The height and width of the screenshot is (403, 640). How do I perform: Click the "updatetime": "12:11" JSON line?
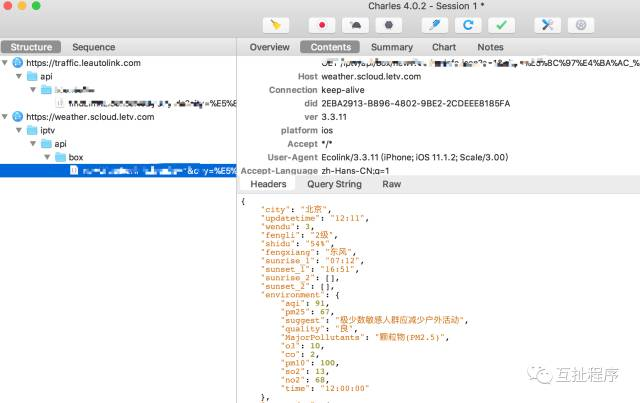(x=315, y=218)
